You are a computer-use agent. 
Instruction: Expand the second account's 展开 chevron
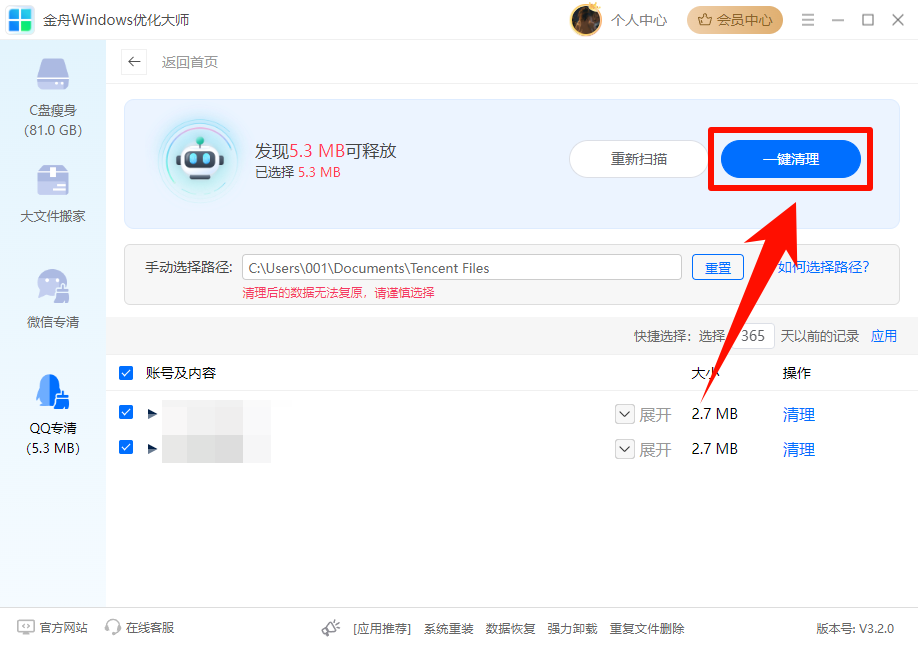point(624,448)
